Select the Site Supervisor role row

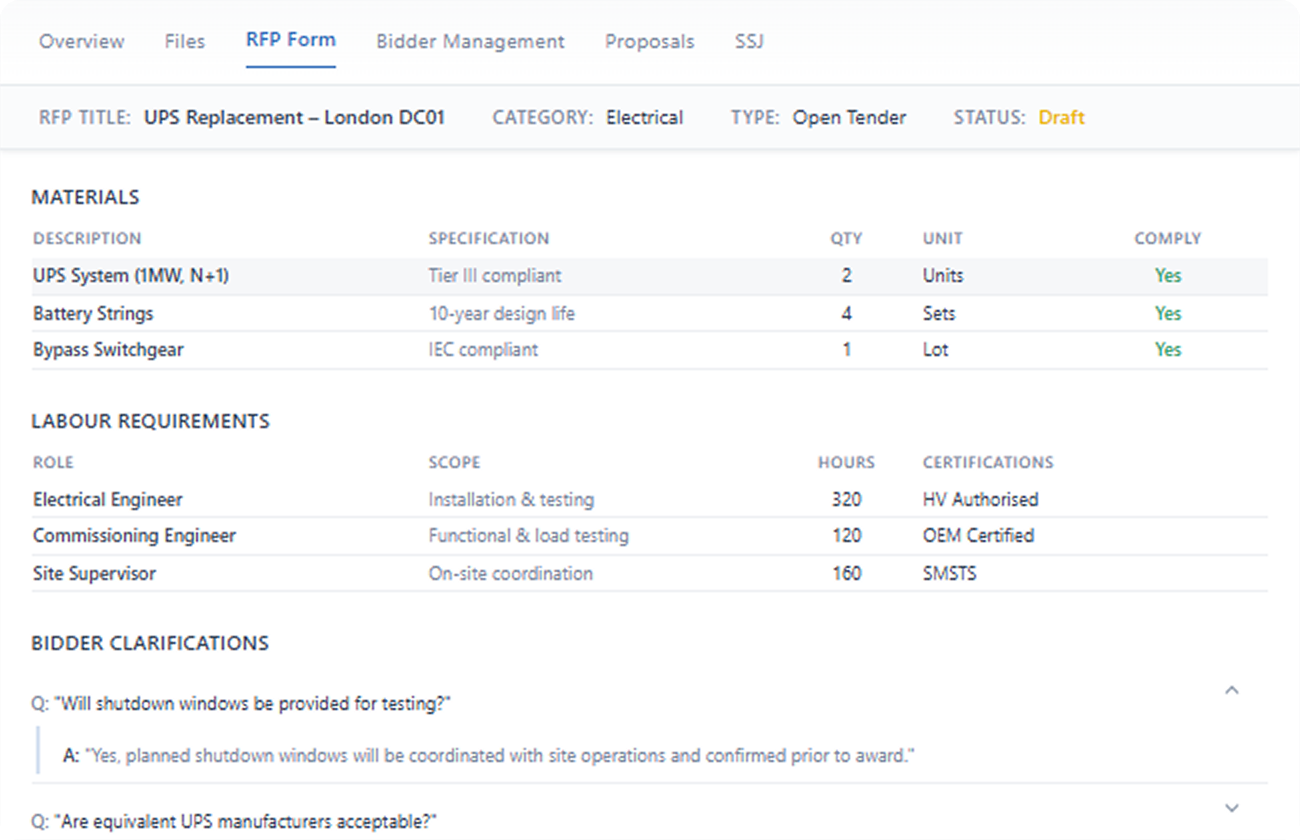point(94,574)
